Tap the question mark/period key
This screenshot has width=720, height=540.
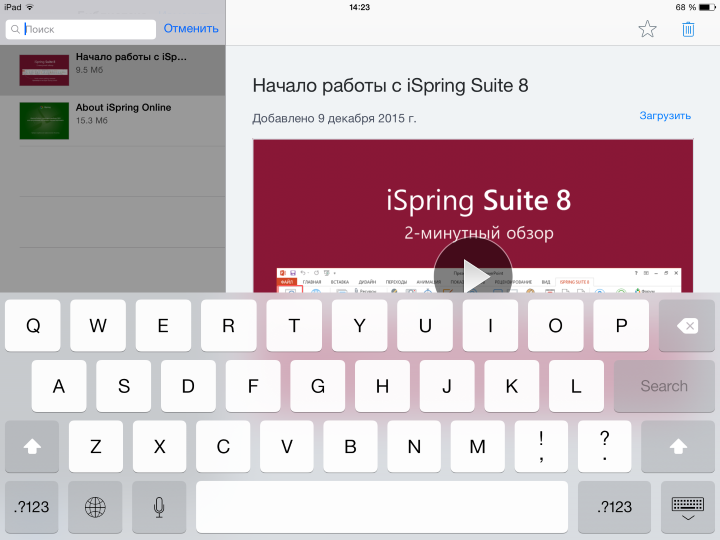605,446
